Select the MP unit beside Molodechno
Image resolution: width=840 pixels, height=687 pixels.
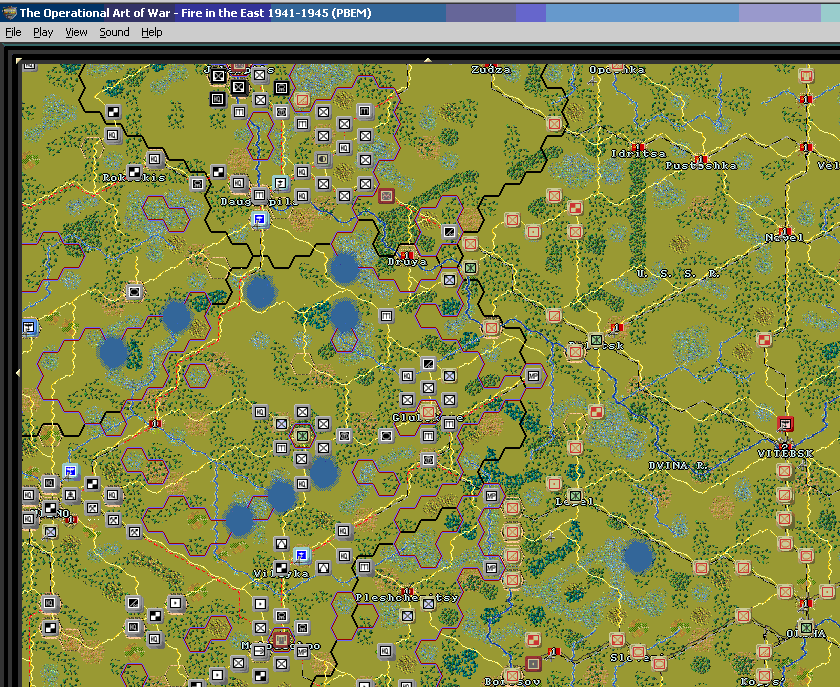point(302,652)
